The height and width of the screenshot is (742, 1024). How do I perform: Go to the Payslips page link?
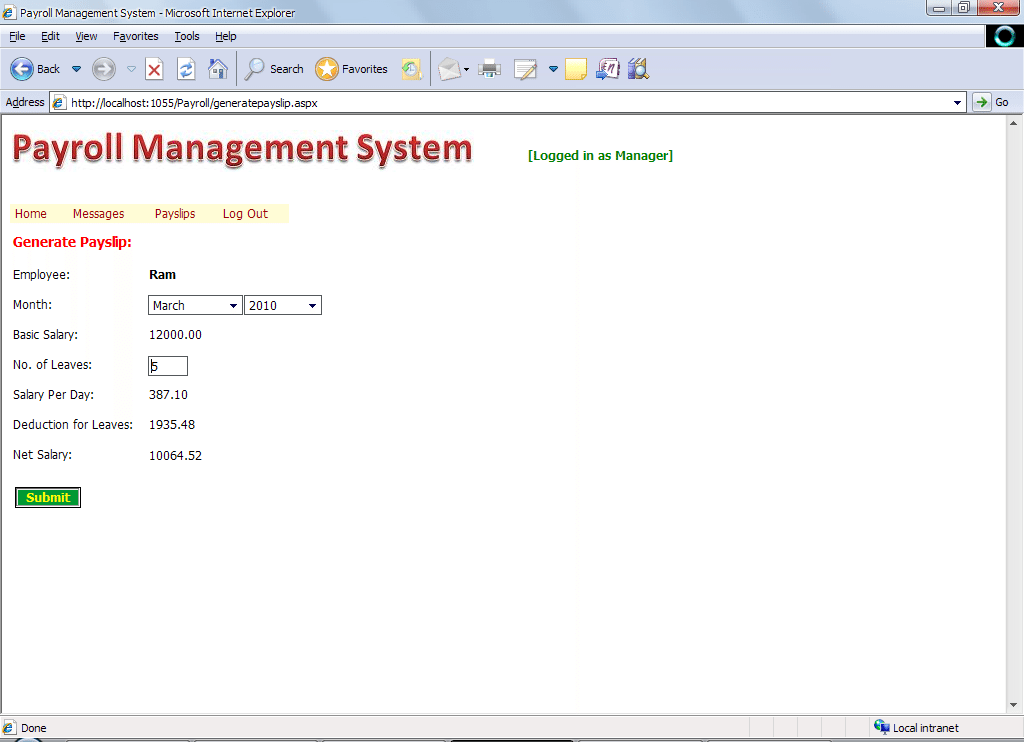tap(175, 213)
